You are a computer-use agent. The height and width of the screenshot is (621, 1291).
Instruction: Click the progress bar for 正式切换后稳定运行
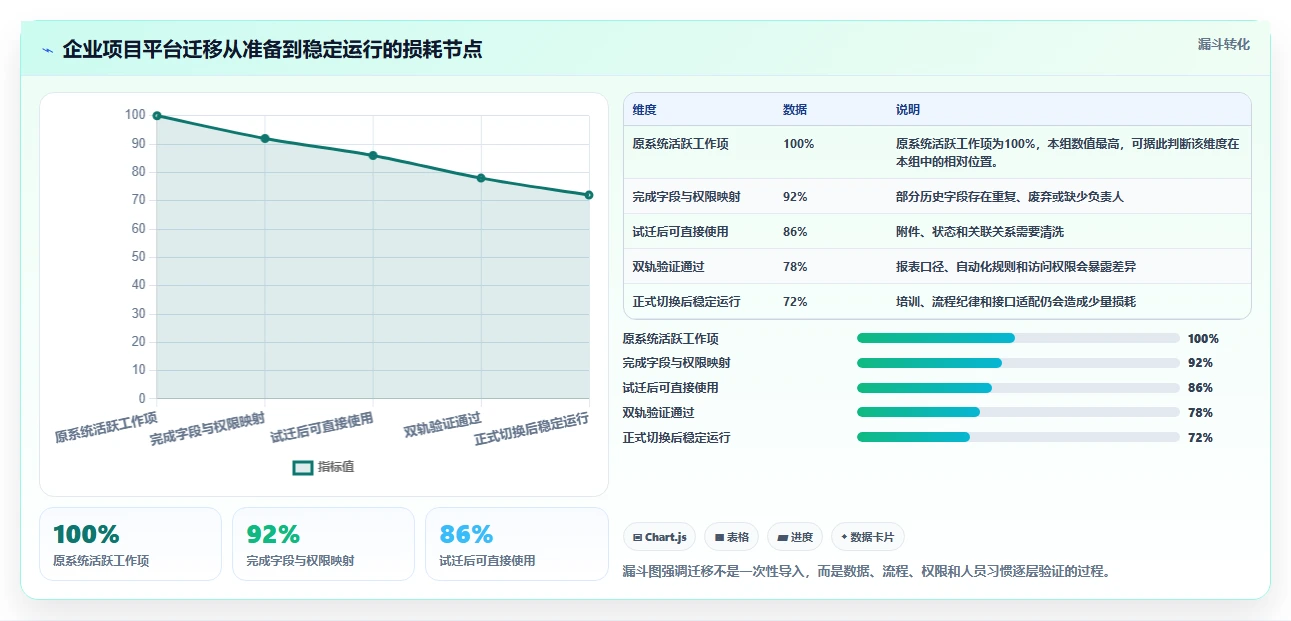point(1018,437)
